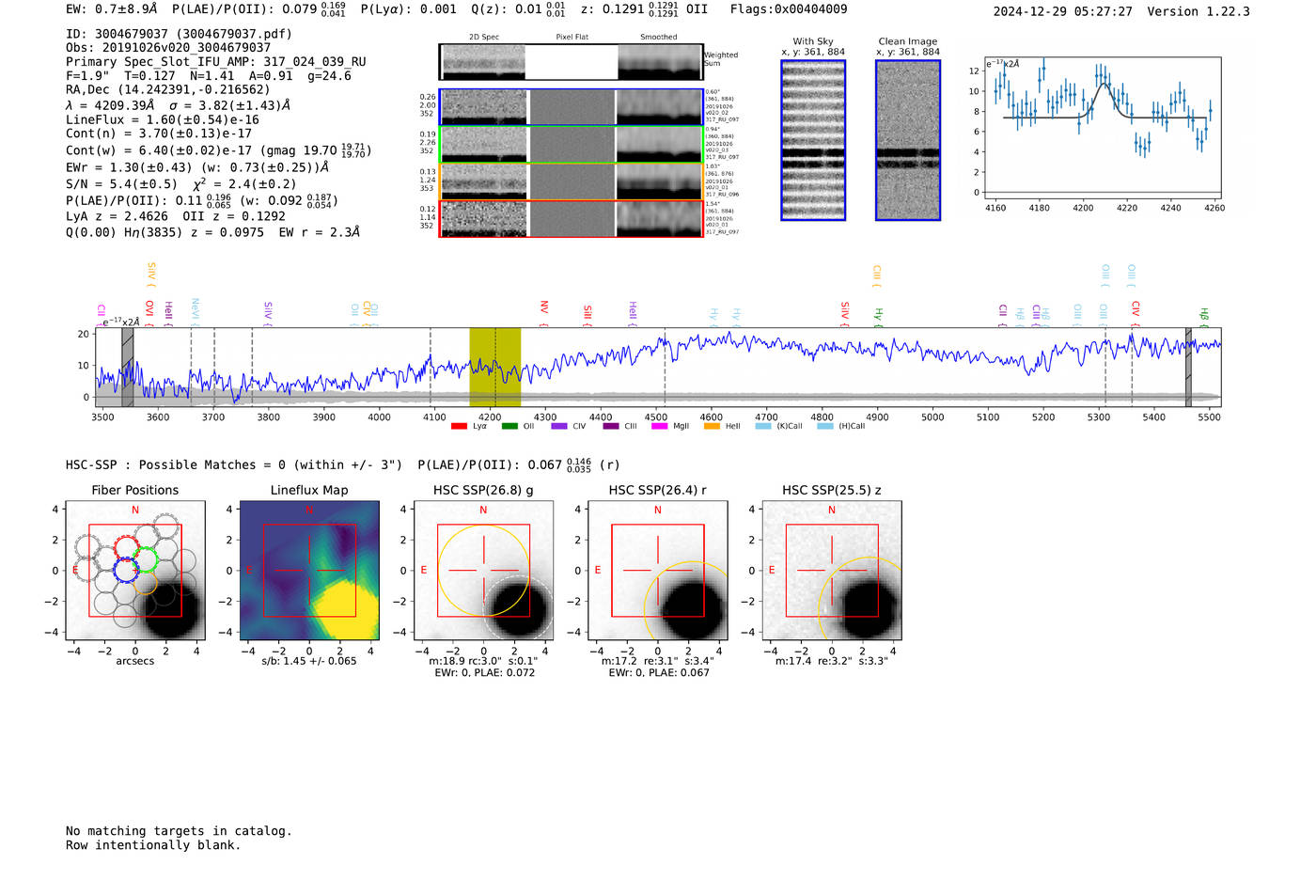Open the Lineflux Map panel
Screen dimensions: 1316x896
(x=309, y=571)
